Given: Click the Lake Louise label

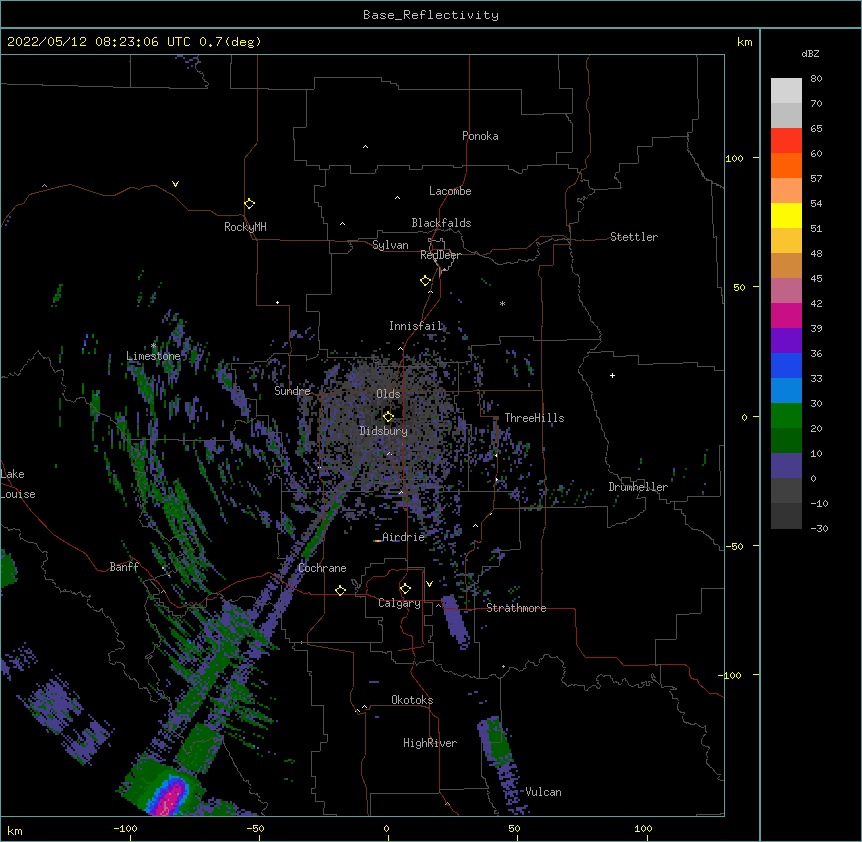Looking at the screenshot, I should click(18, 484).
